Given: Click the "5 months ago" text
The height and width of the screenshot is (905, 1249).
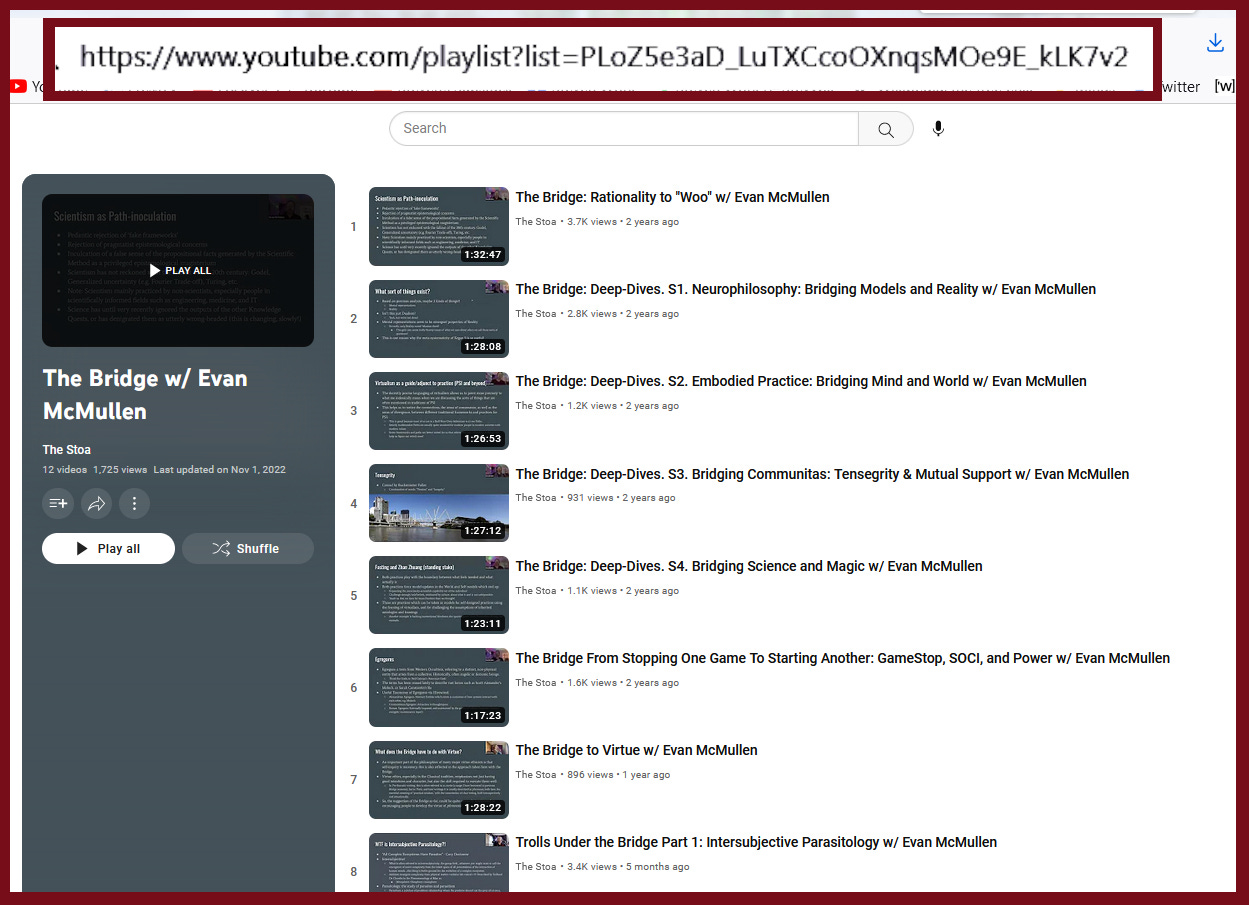Looking at the screenshot, I should pos(658,867).
